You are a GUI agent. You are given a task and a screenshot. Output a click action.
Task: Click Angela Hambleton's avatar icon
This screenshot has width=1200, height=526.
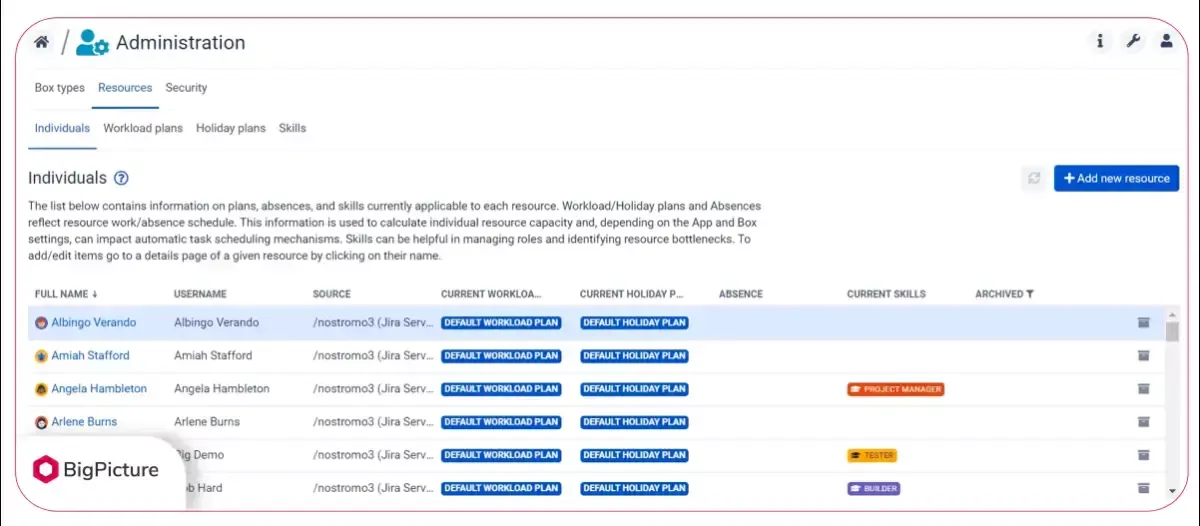click(41, 389)
